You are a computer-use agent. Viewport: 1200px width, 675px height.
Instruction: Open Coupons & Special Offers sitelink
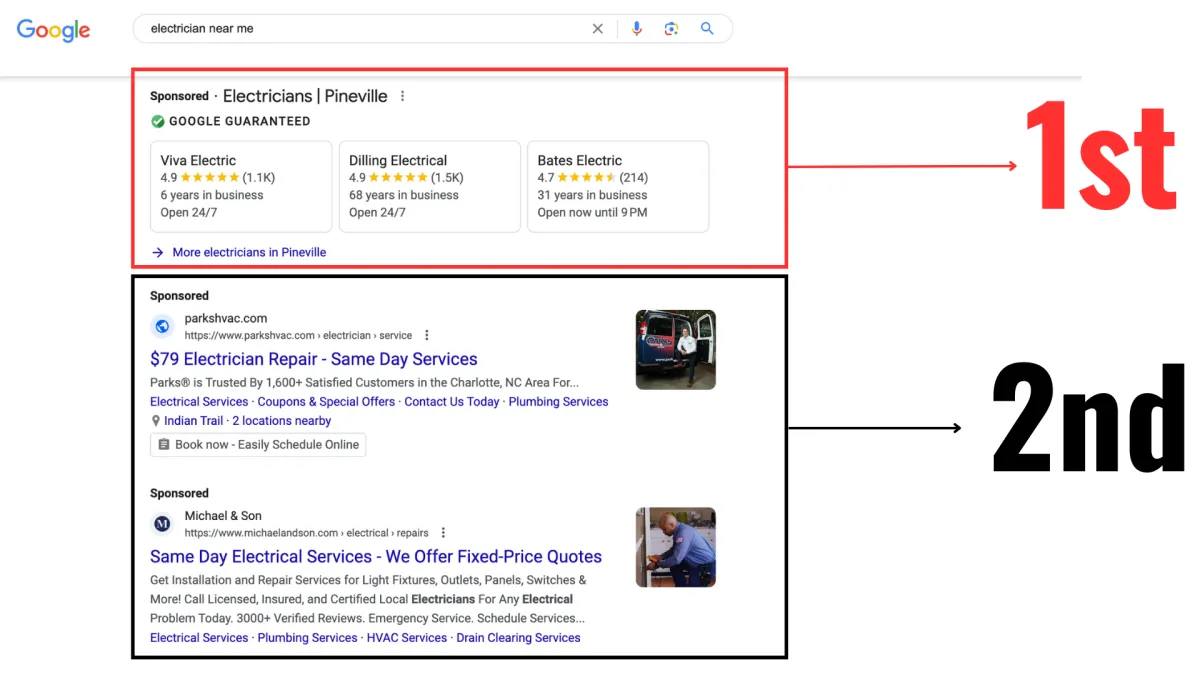pyautogui.click(x=326, y=402)
